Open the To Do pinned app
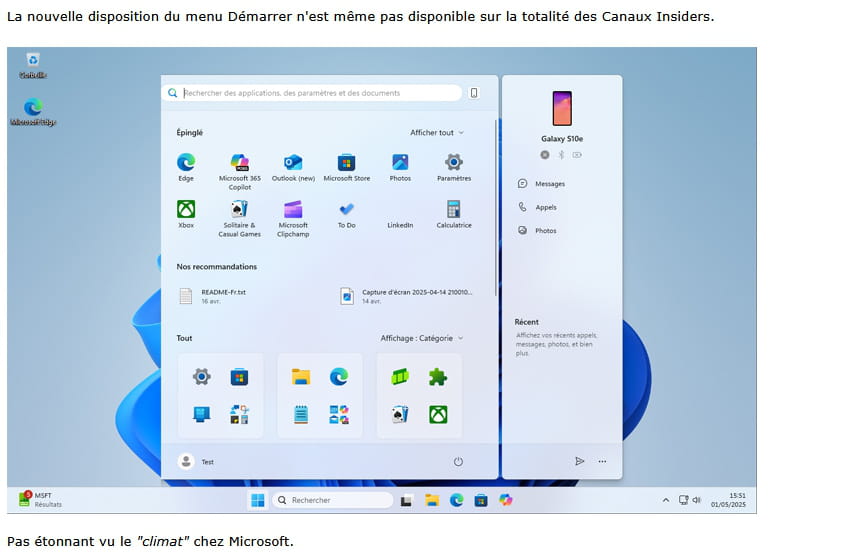848x553 pixels. click(347, 214)
